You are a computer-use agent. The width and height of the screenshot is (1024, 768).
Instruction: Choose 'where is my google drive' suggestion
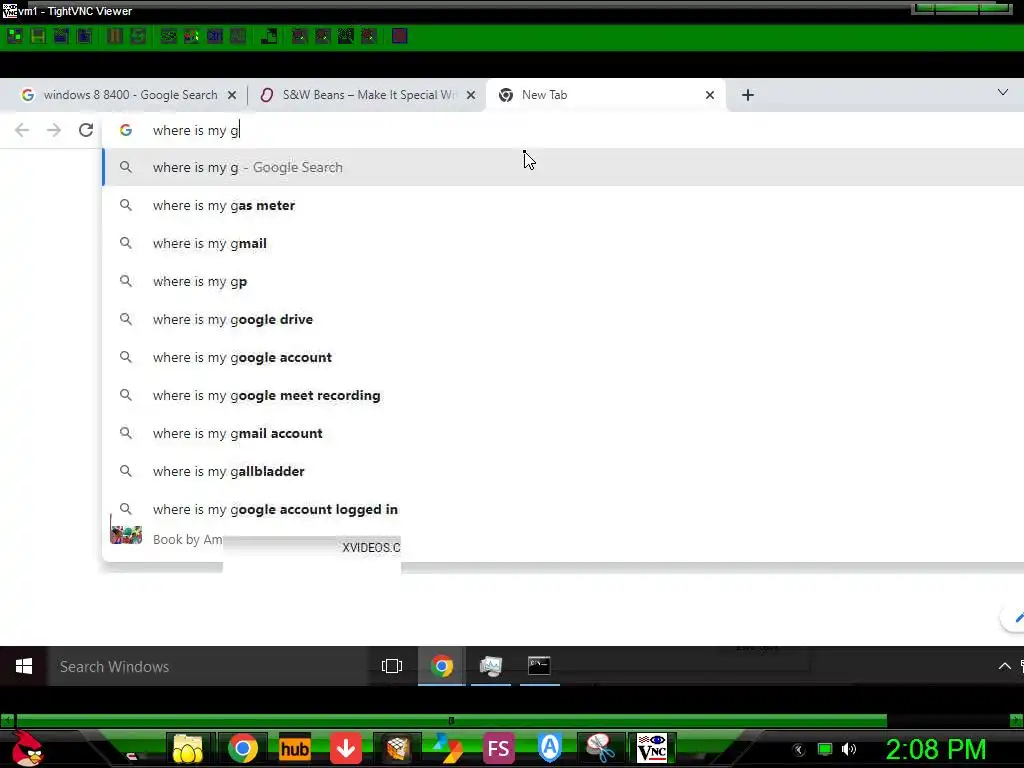pos(563,319)
